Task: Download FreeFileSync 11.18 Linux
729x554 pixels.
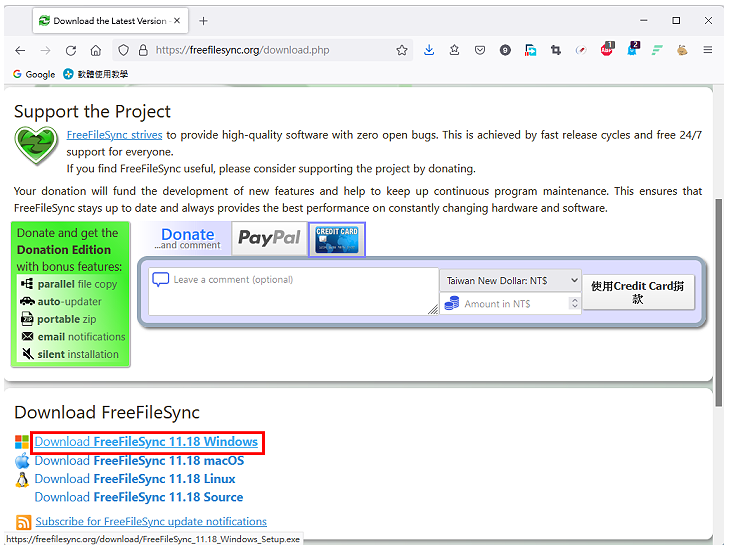Action: point(135,479)
